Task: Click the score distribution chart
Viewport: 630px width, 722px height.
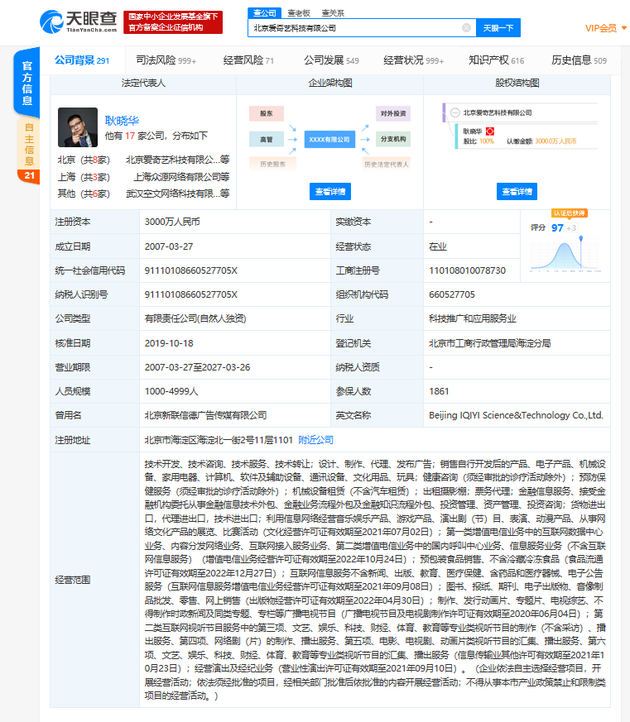Action: coord(565,255)
